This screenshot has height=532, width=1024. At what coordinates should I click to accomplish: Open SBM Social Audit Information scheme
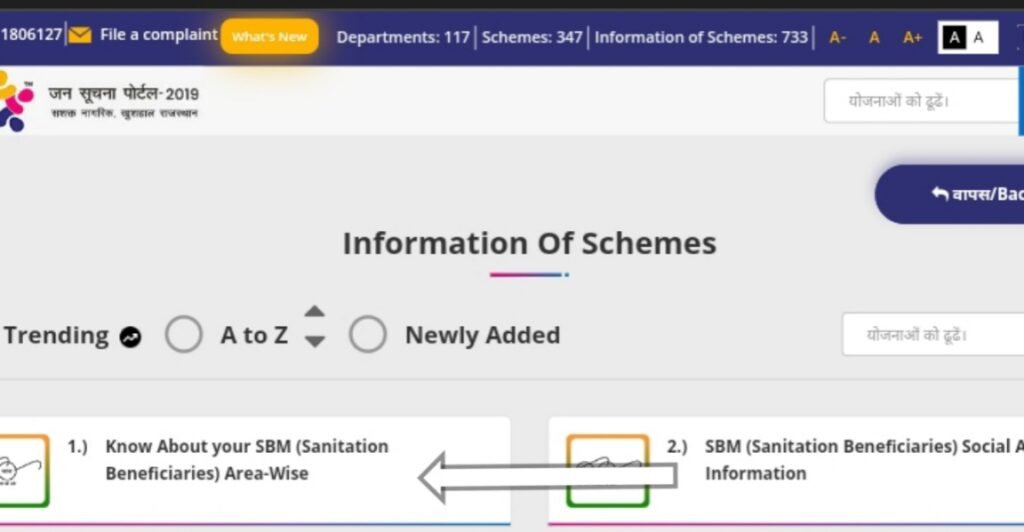click(864, 460)
